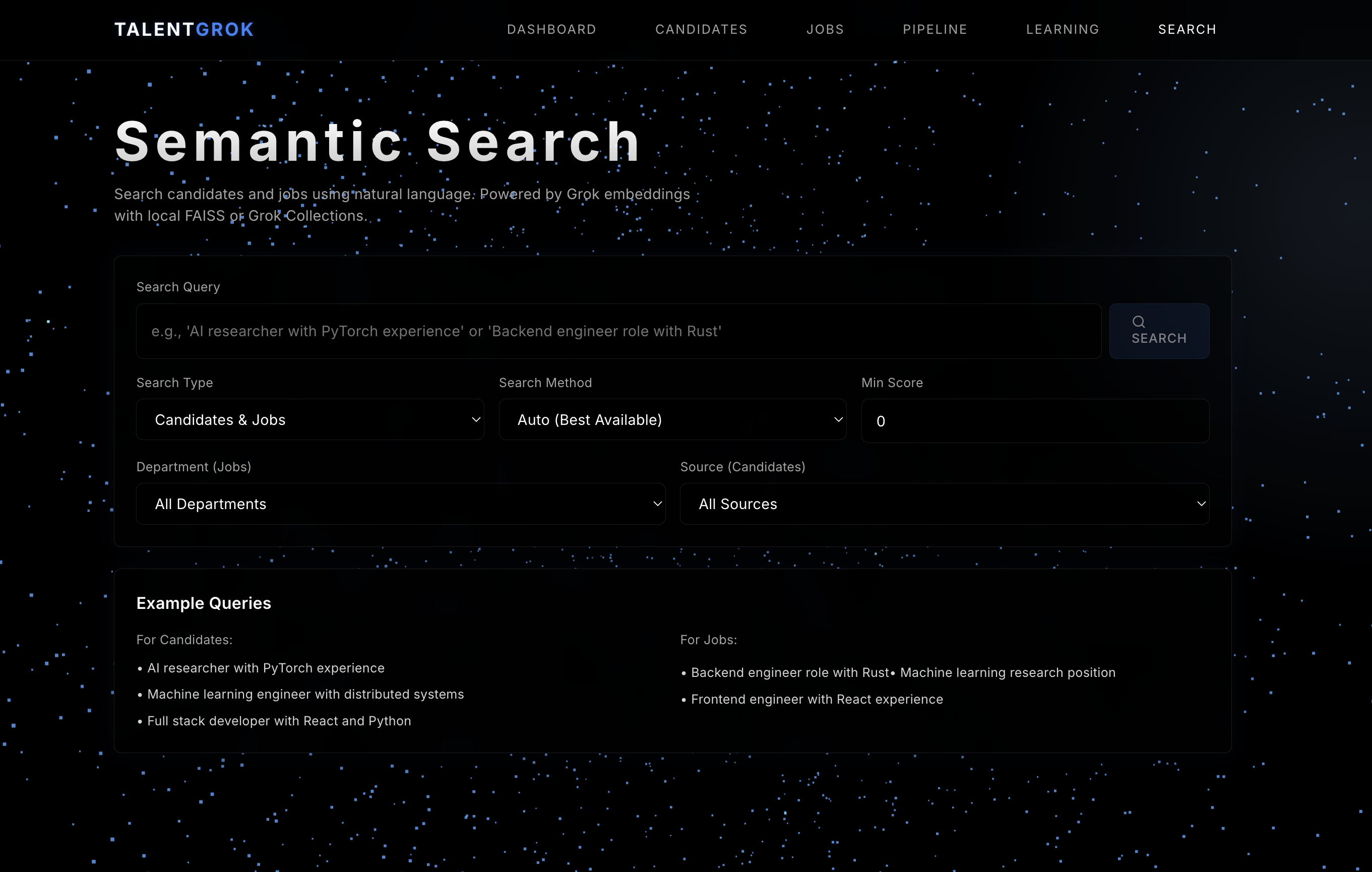Screen dimensions: 1372x872
Task: Go to the Candidates page
Action: (701, 30)
